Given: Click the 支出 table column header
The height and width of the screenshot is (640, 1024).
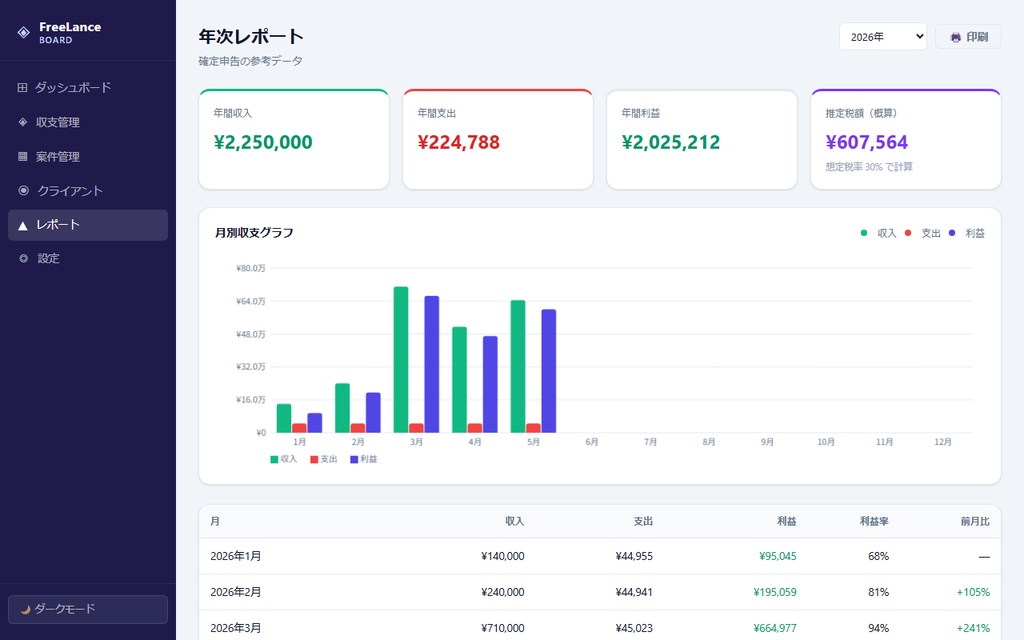Looking at the screenshot, I should (643, 521).
